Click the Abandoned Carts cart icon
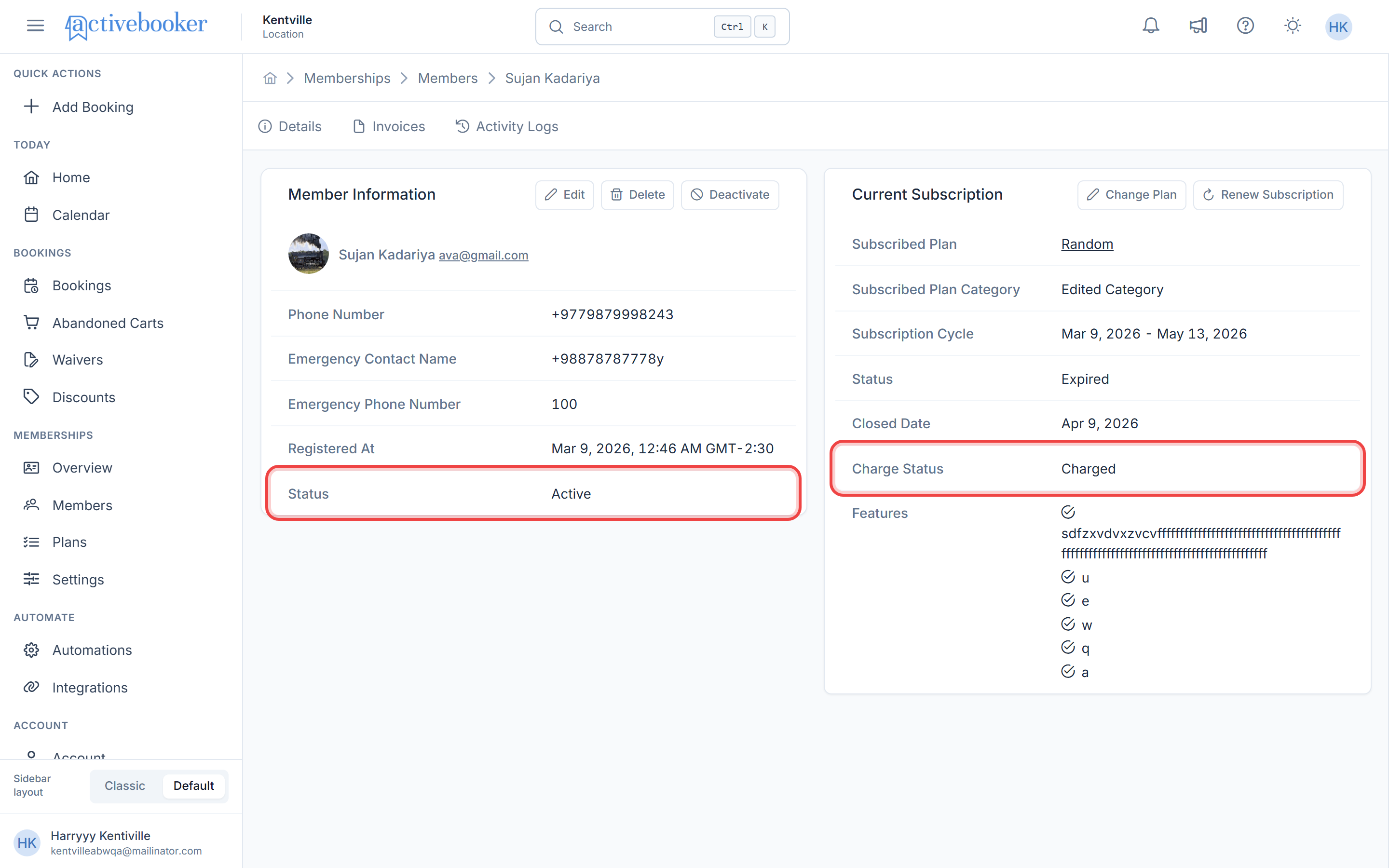The image size is (1389, 868). click(x=31, y=323)
